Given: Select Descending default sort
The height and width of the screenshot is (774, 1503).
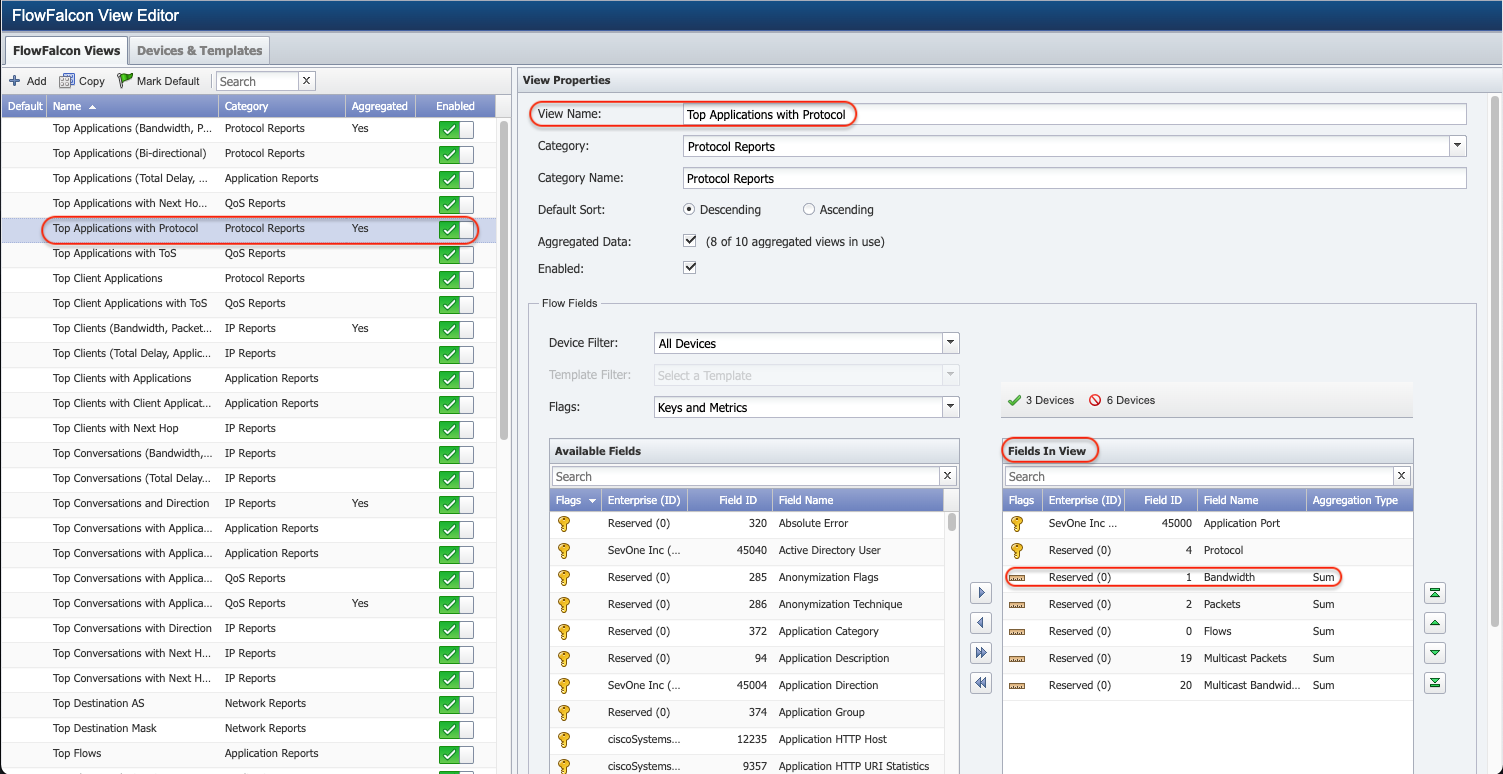Looking at the screenshot, I should (689, 210).
